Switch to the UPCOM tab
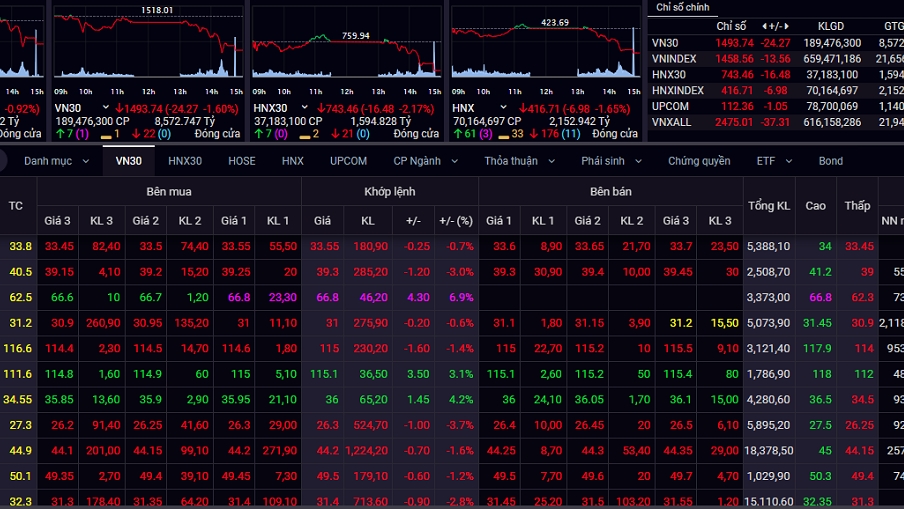Viewport: 904px width, 509px height. click(348, 161)
